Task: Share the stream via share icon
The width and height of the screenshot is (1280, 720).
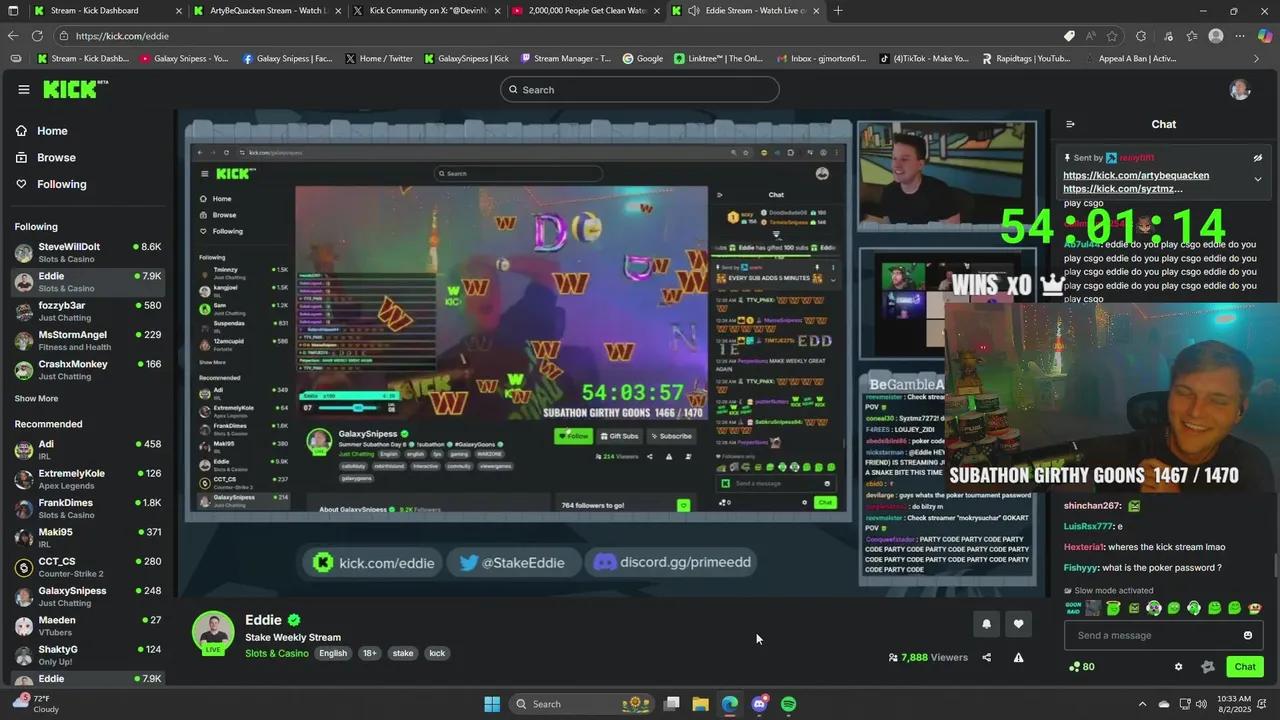Action: [987, 657]
